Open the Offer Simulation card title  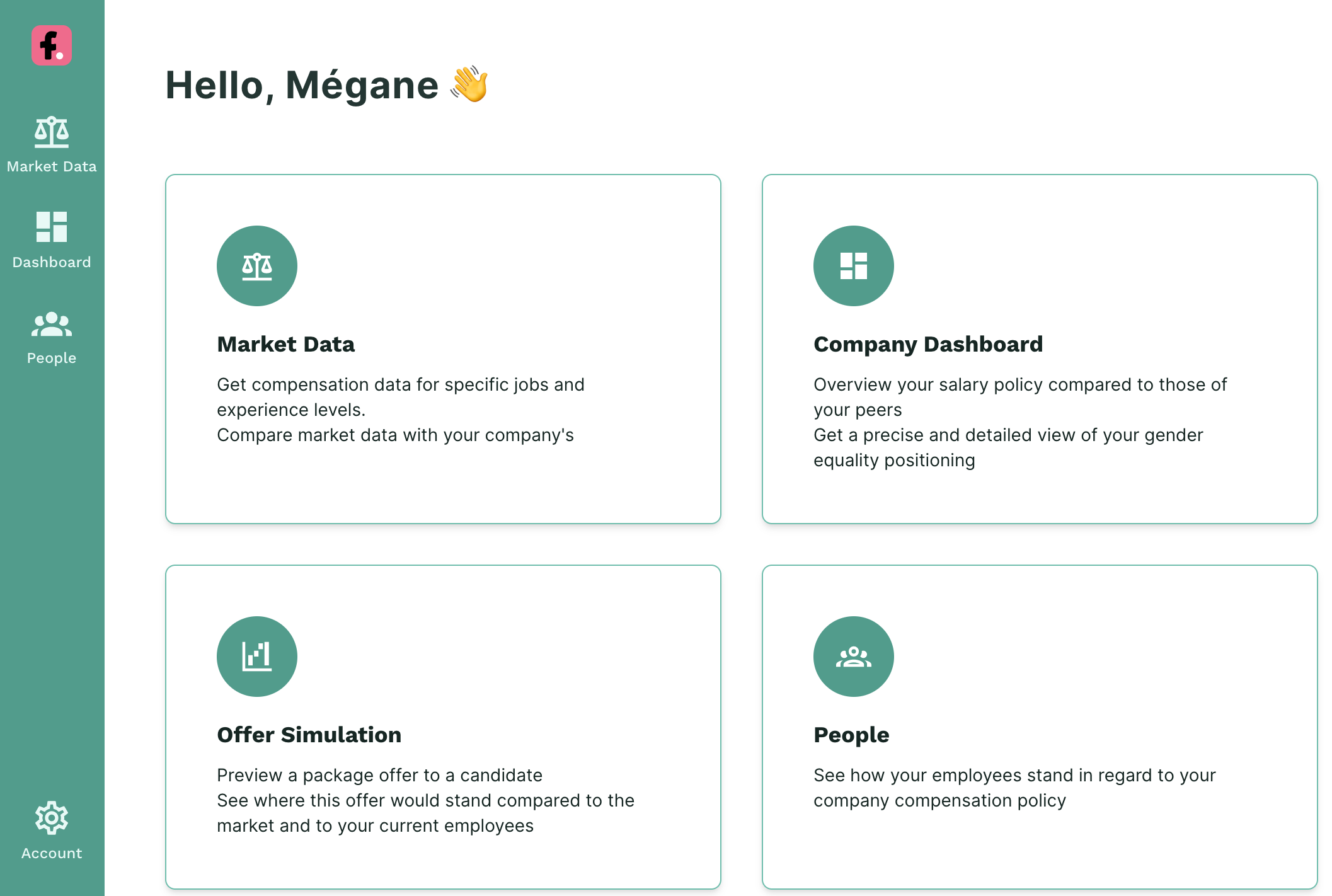[309, 735]
